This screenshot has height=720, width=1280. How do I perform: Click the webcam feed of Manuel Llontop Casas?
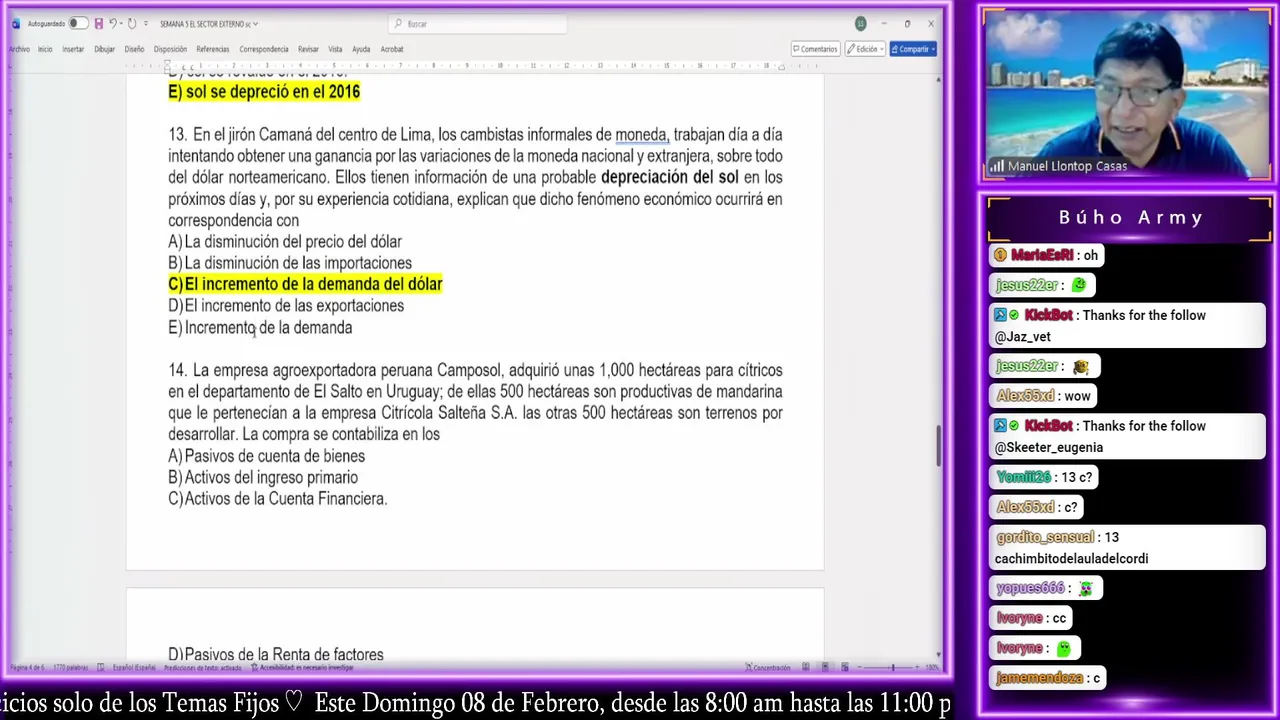[x=1127, y=95]
